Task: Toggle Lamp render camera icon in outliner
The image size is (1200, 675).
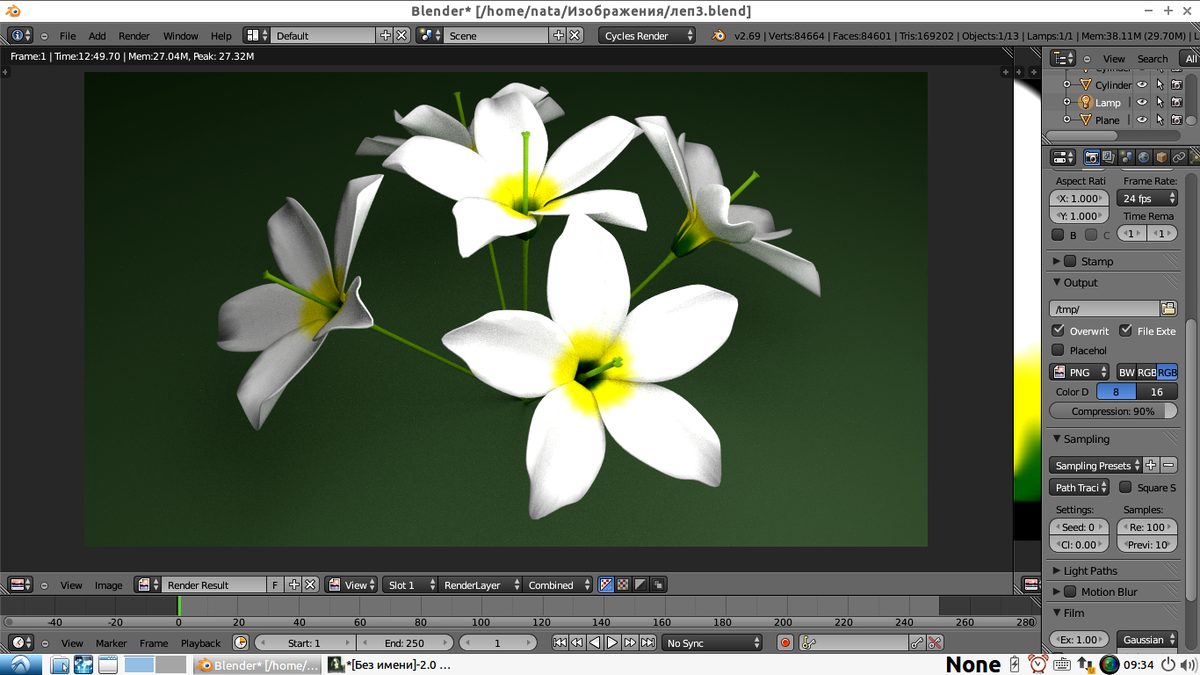Action: click(1176, 102)
